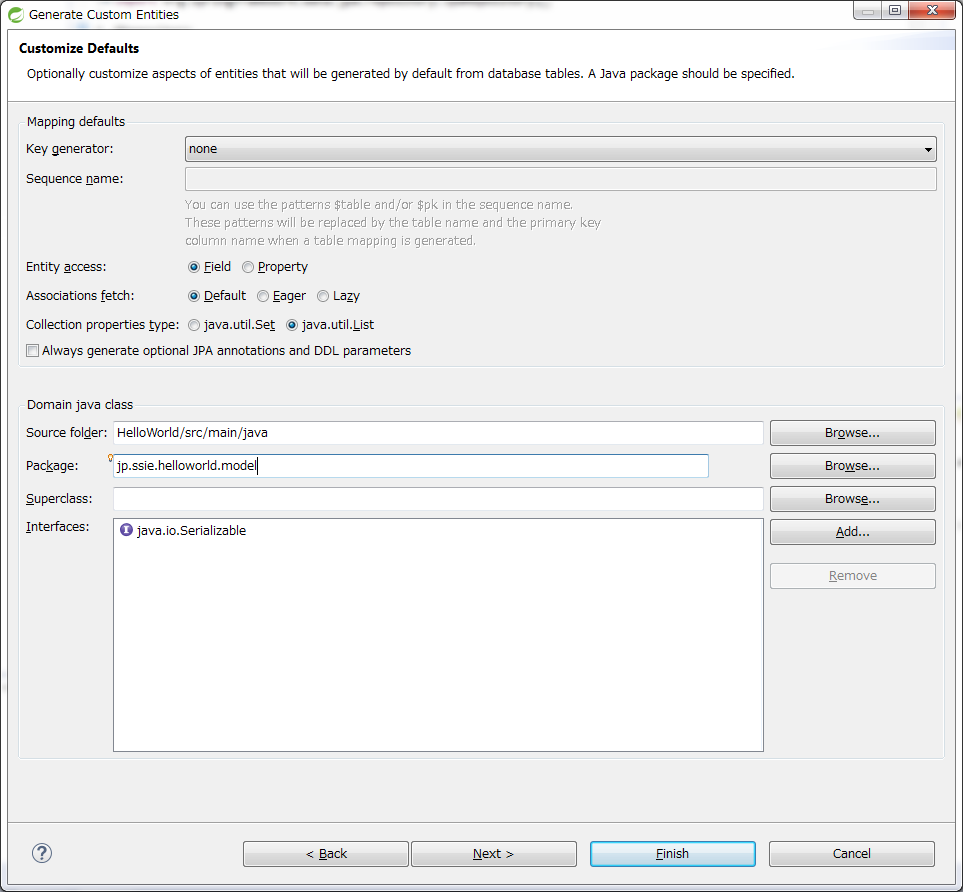Click the Finish button
Image resolution: width=963 pixels, height=892 pixels.
pyautogui.click(x=672, y=853)
